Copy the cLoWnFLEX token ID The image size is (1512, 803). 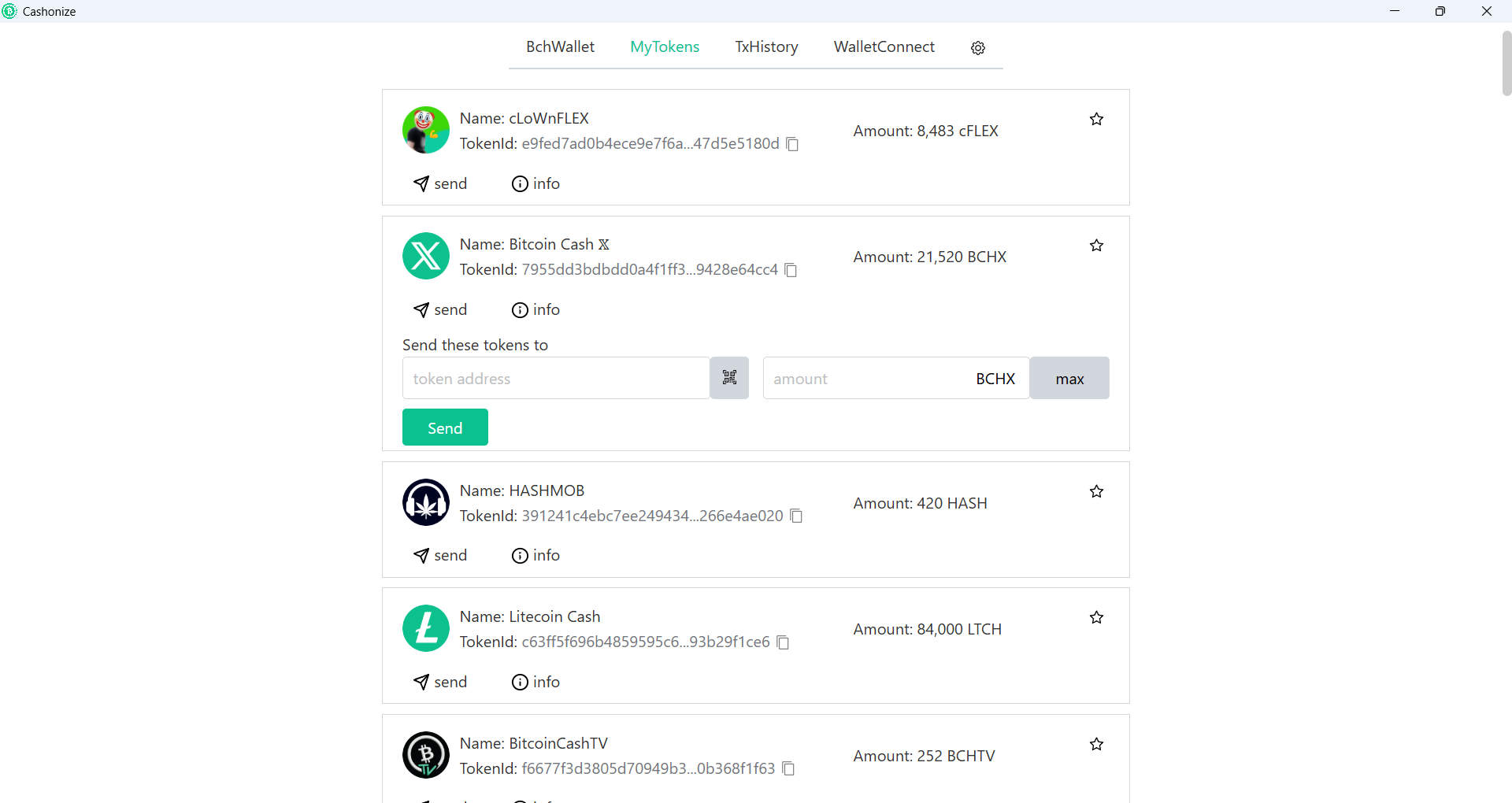click(793, 144)
